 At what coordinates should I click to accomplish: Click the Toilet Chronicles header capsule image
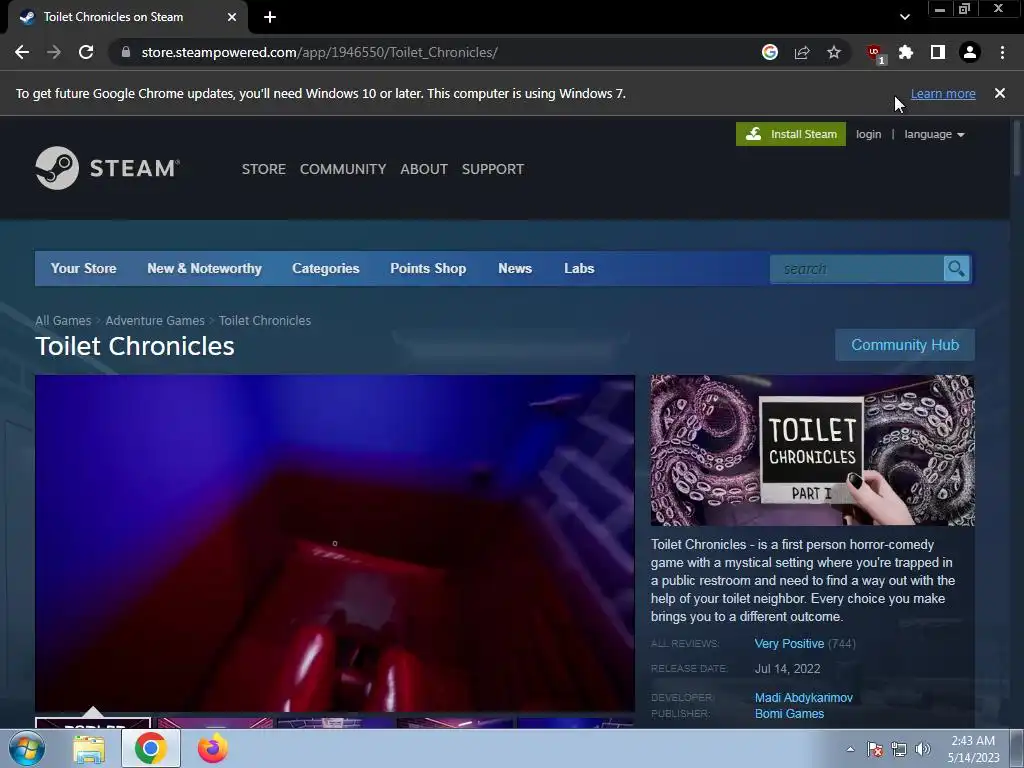[812, 450]
